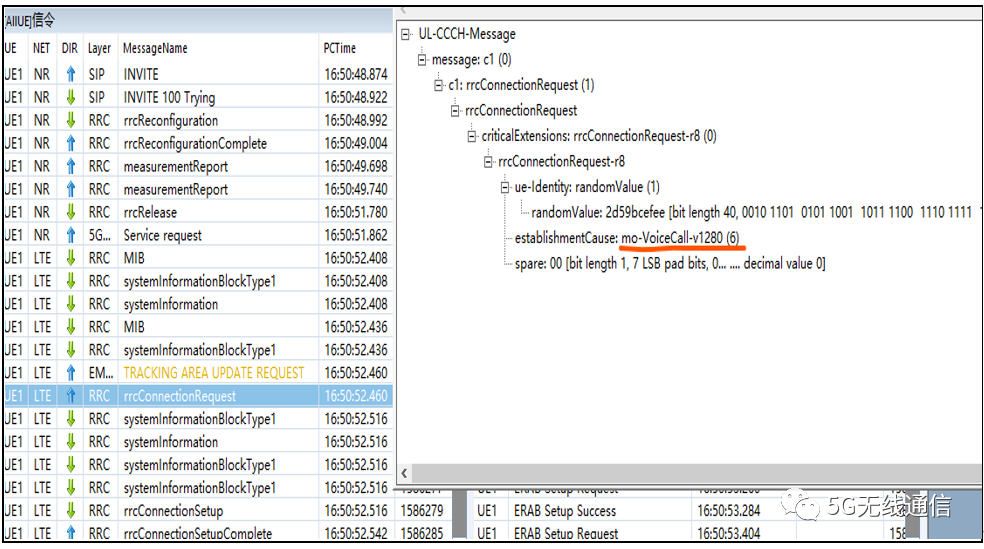
Task: Select the rrcReconfiguration message
Action: point(171,120)
